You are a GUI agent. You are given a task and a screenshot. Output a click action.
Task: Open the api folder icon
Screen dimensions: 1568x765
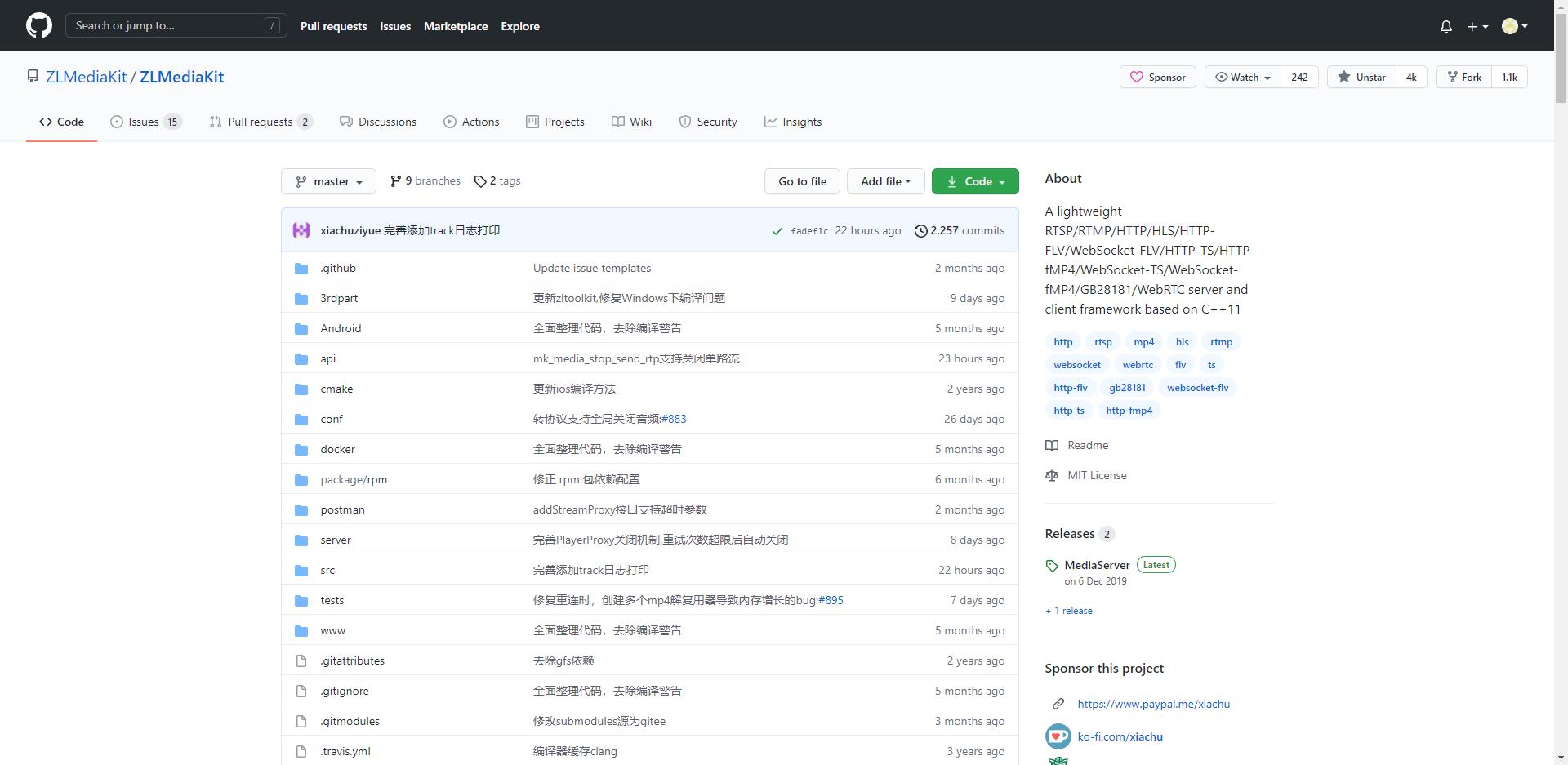pyautogui.click(x=301, y=359)
